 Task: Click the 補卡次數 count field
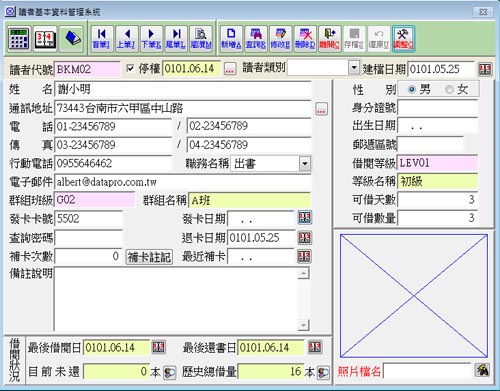pyautogui.click(x=88, y=256)
